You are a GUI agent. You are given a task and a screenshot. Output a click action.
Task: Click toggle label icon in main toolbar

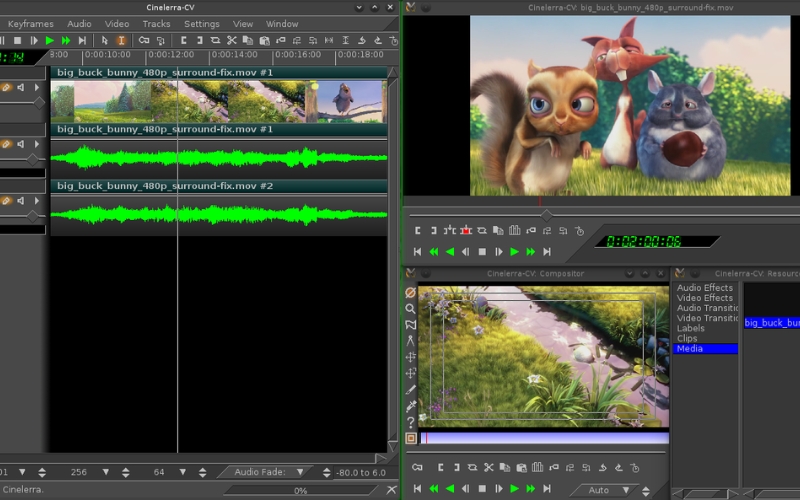click(x=281, y=40)
